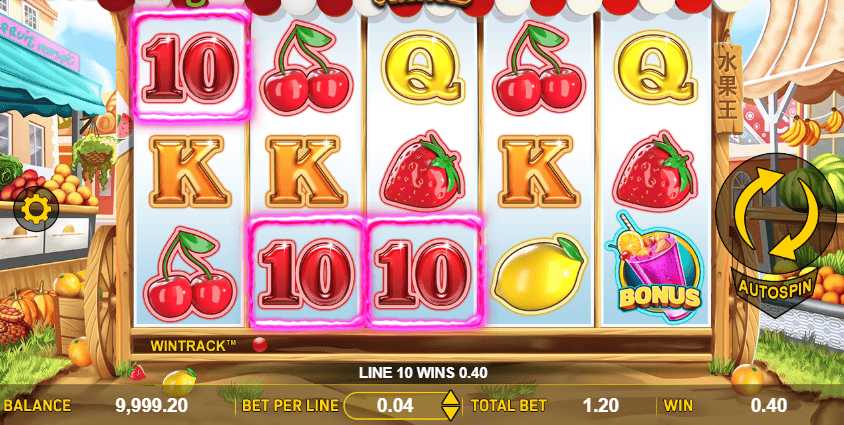
Task: Select the strawberry on reel three
Action: (x=423, y=171)
